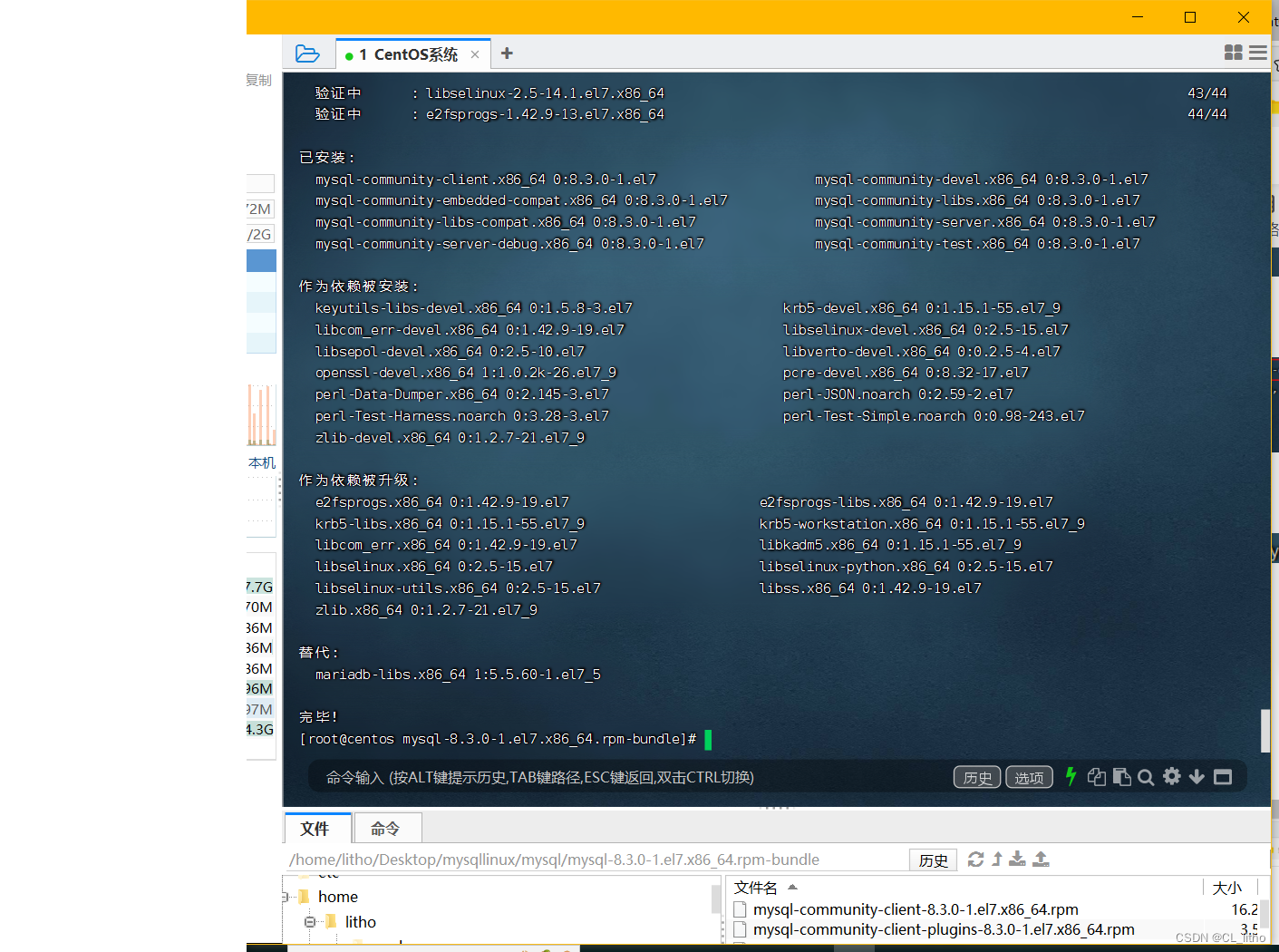Click the 选项 button in command bar
1279x952 pixels.
[x=1029, y=777]
